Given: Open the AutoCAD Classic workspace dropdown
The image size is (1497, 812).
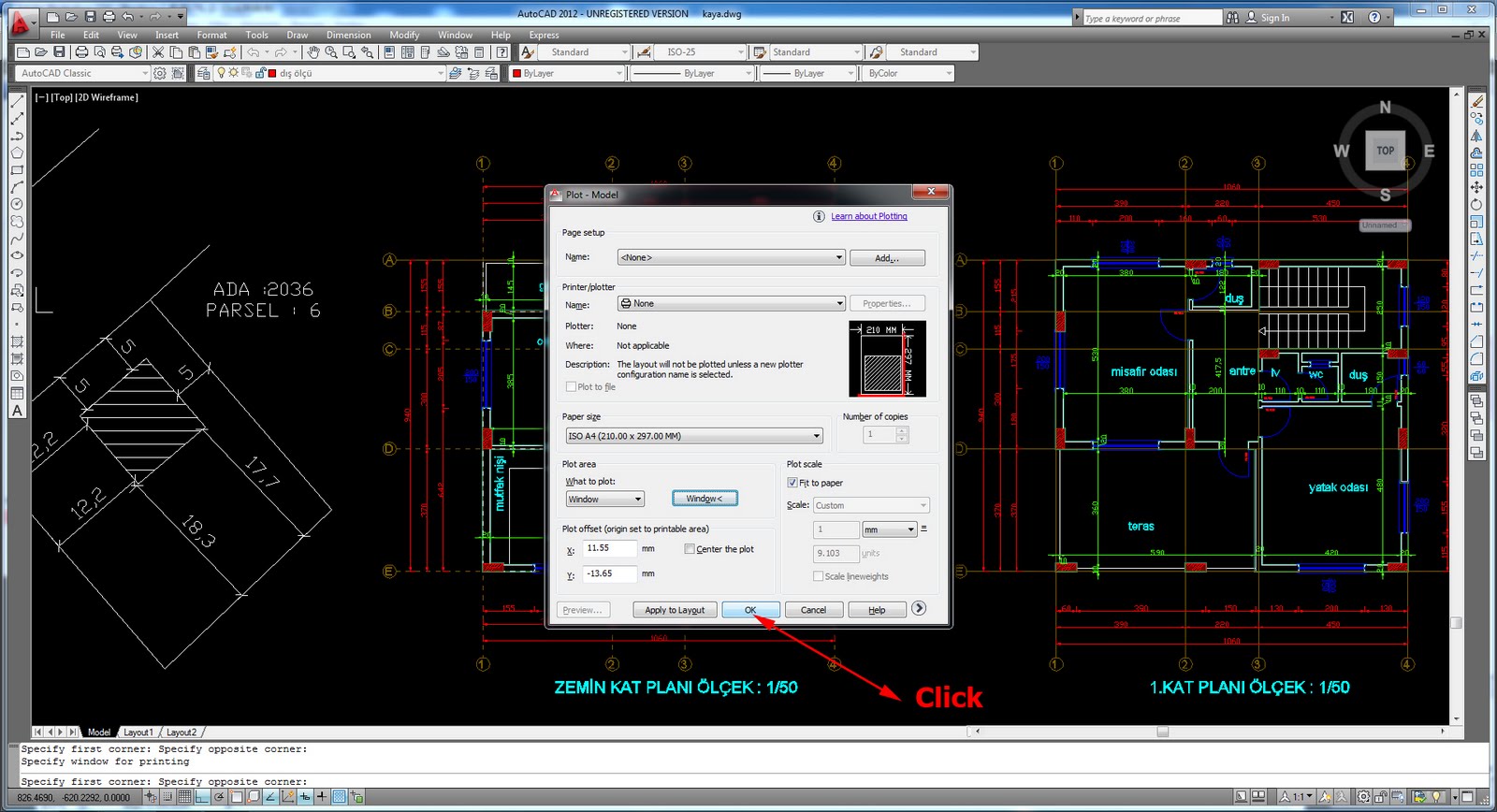Looking at the screenshot, I should pos(82,73).
